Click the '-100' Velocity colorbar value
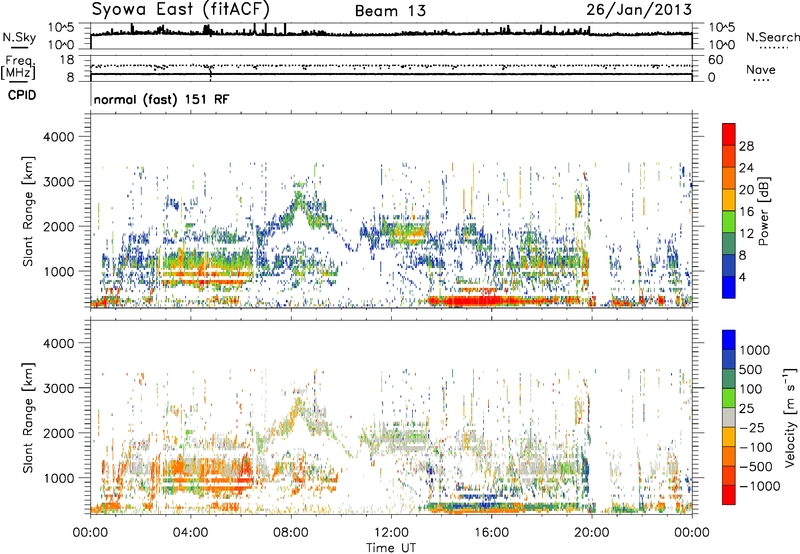The image size is (800, 554). coord(756,447)
